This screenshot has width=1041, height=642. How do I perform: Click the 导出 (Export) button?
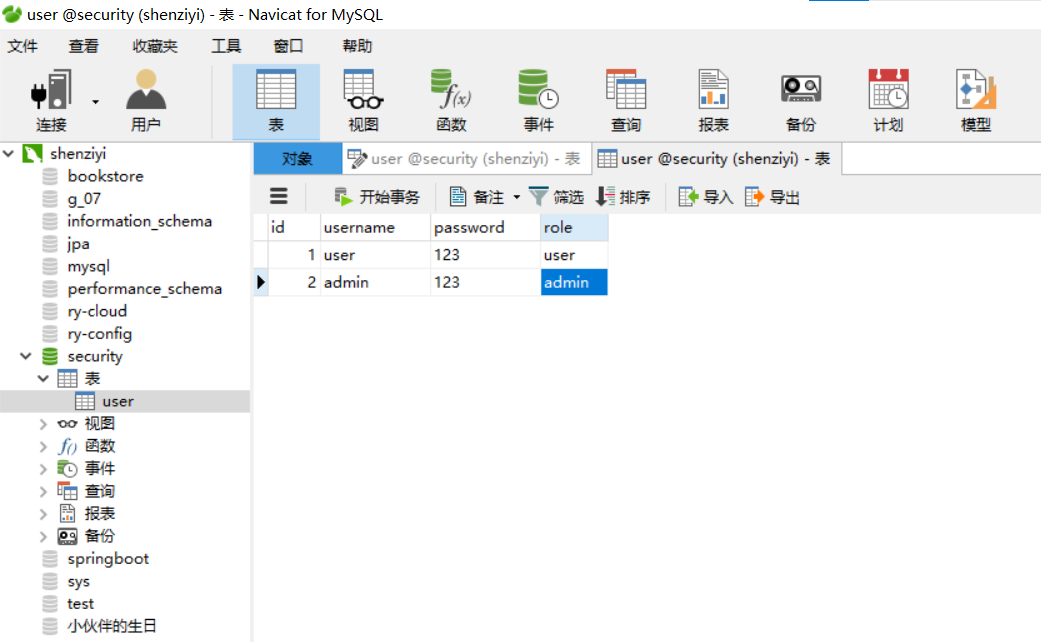[x=771, y=196]
